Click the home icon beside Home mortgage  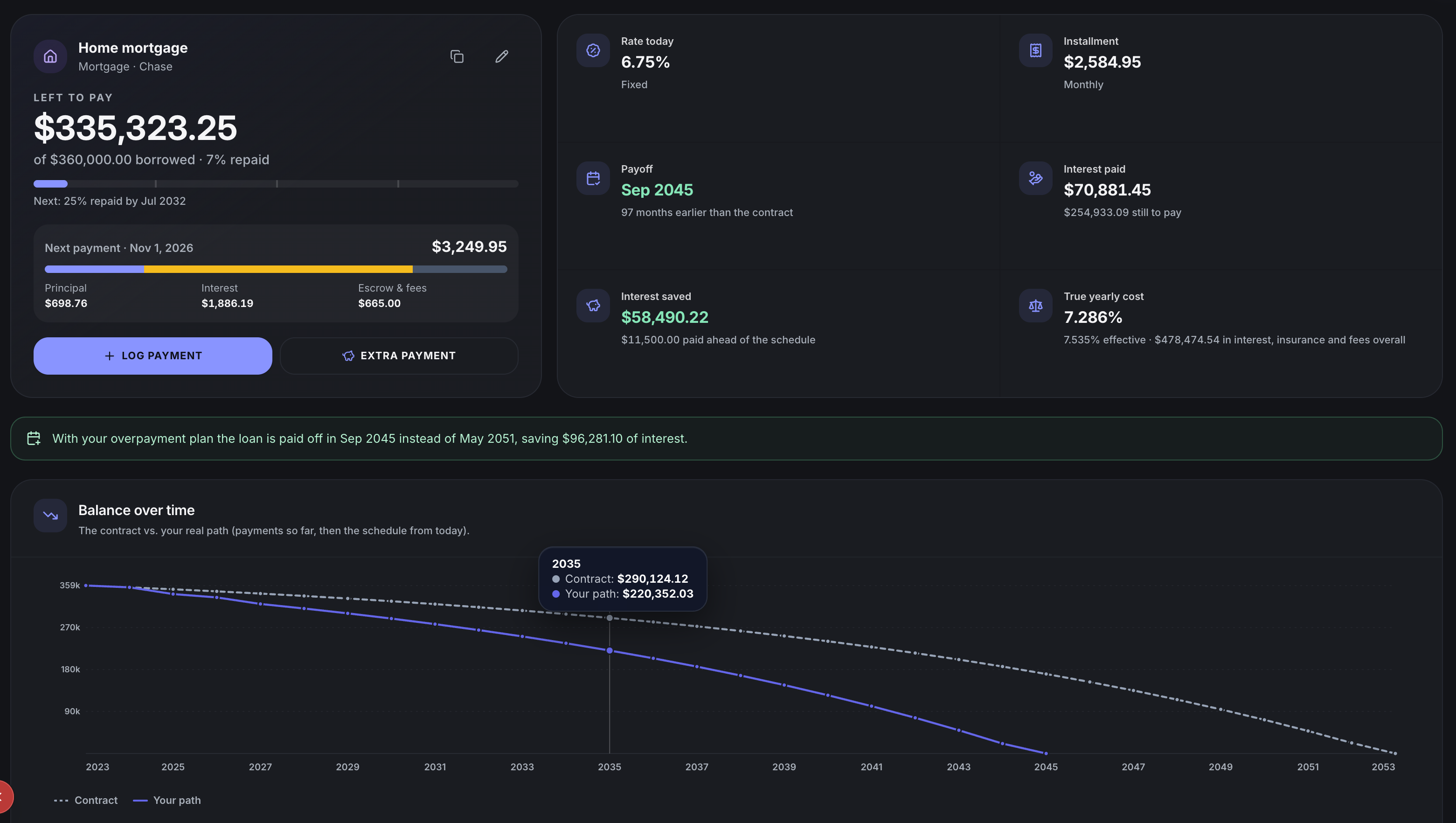pyautogui.click(x=50, y=56)
